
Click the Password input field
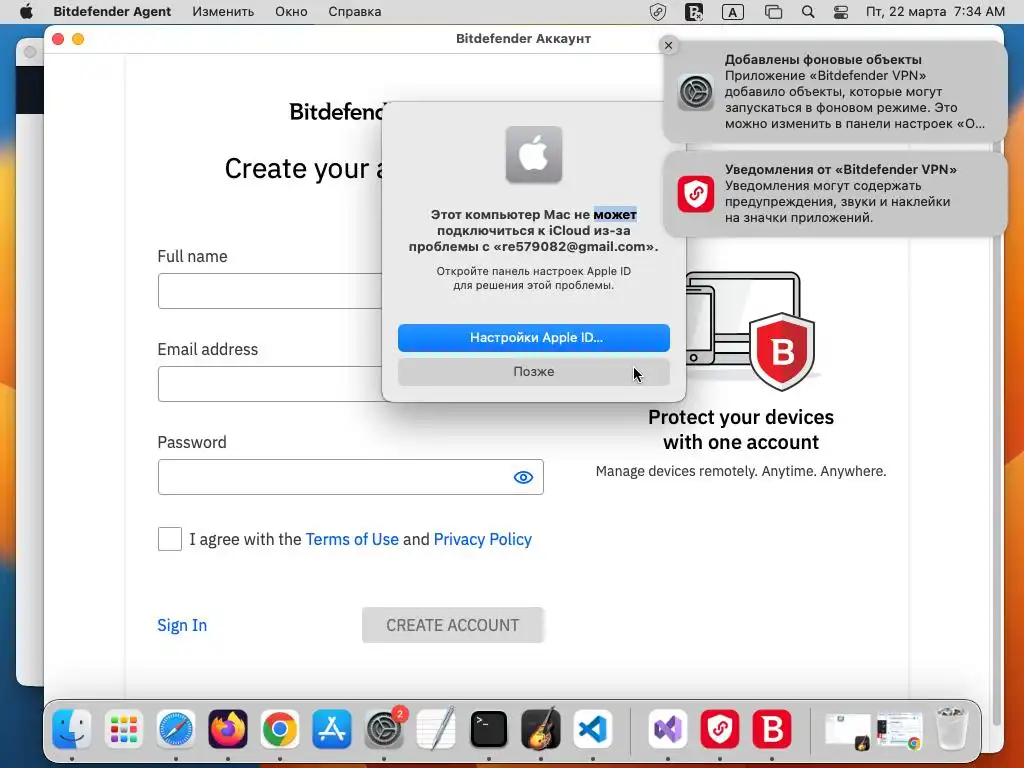350,477
